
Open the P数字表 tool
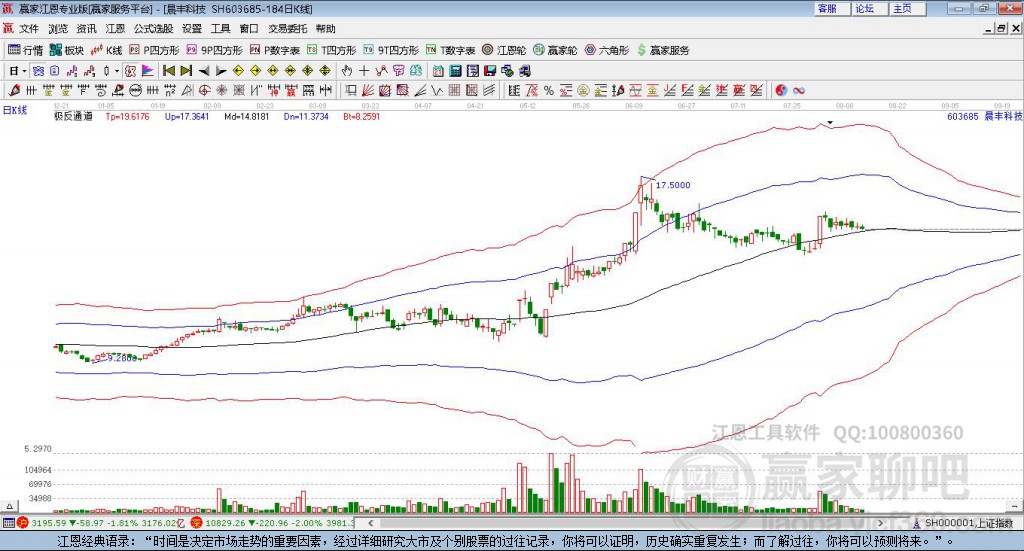tap(275, 50)
